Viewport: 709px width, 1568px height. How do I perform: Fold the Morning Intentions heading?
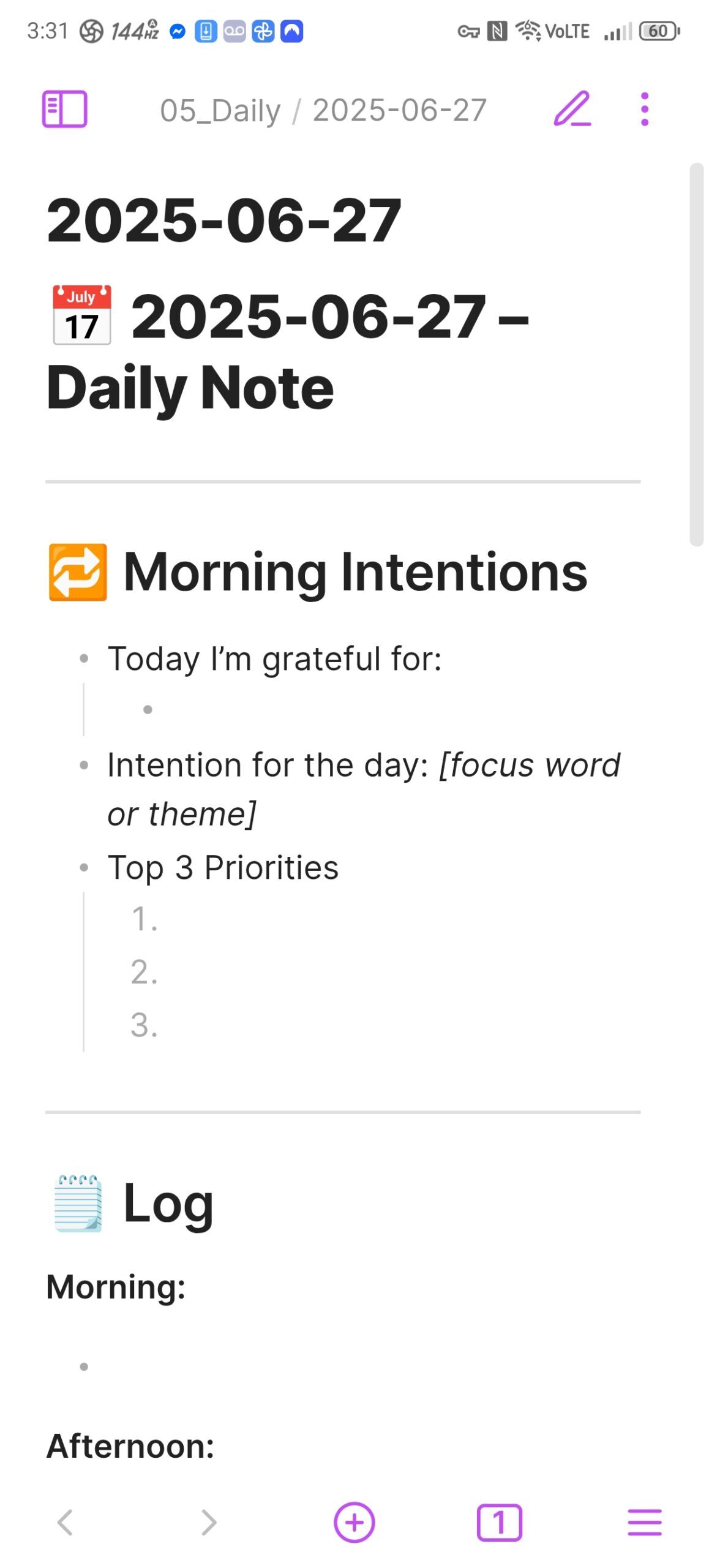pos(355,573)
